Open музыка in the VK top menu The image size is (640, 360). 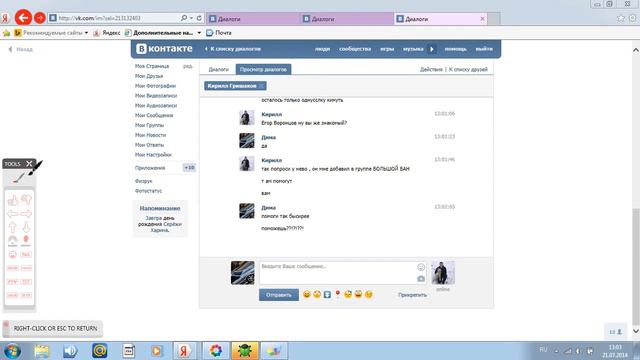click(413, 49)
